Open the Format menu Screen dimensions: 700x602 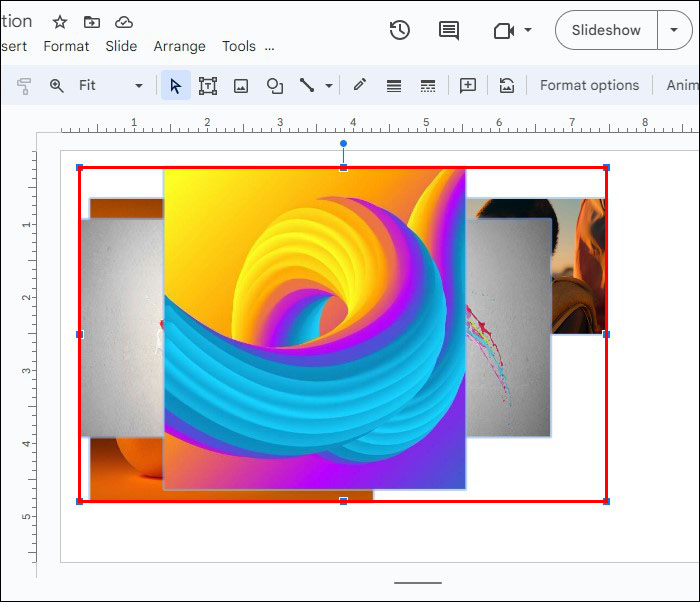point(66,46)
